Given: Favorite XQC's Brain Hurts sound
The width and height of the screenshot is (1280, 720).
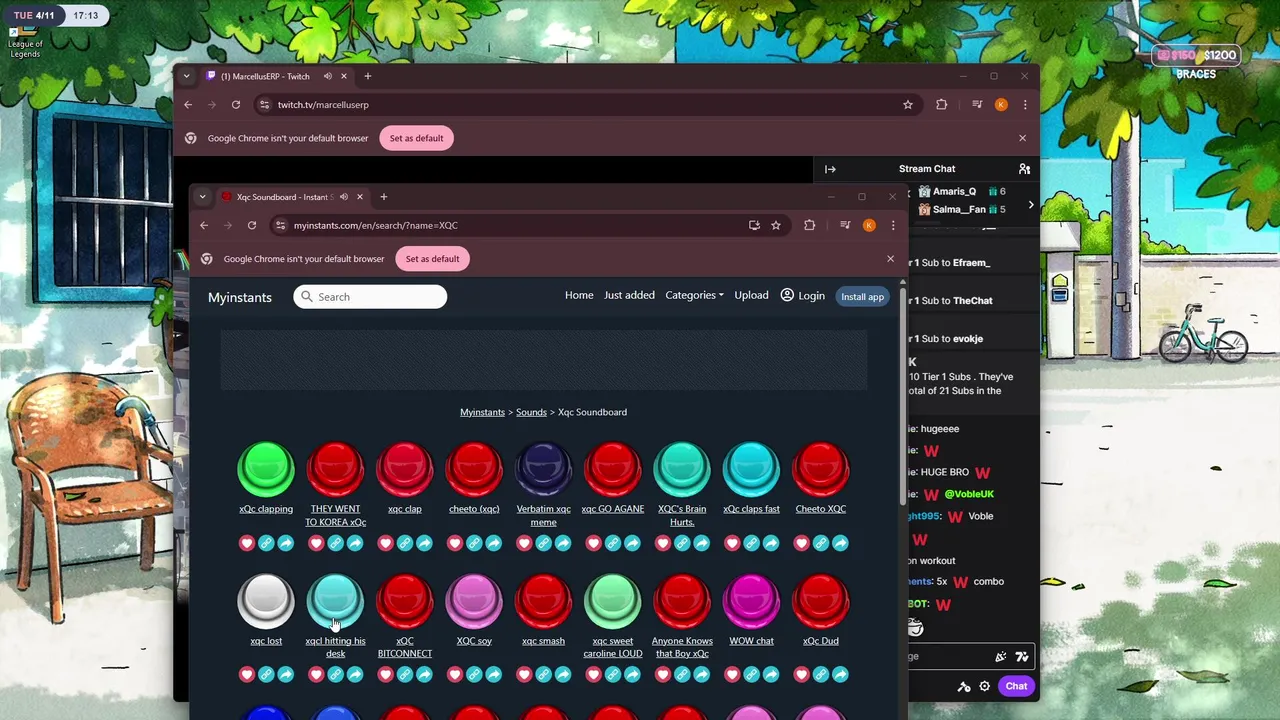Looking at the screenshot, I should (663, 543).
